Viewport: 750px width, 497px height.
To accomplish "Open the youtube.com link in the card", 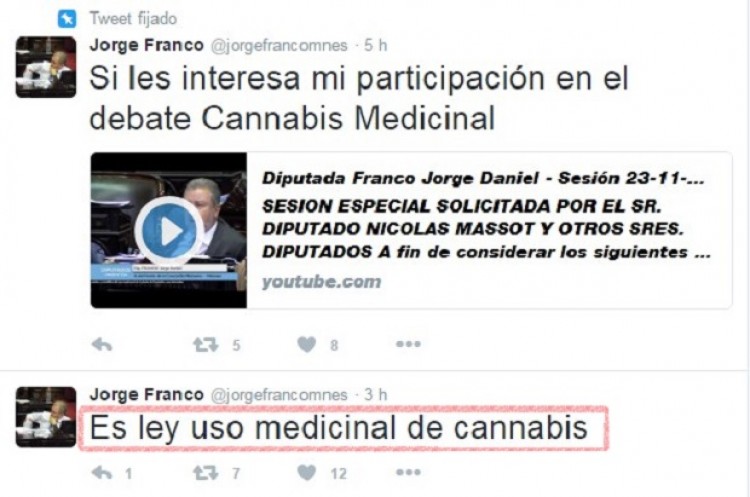I will (x=321, y=282).
